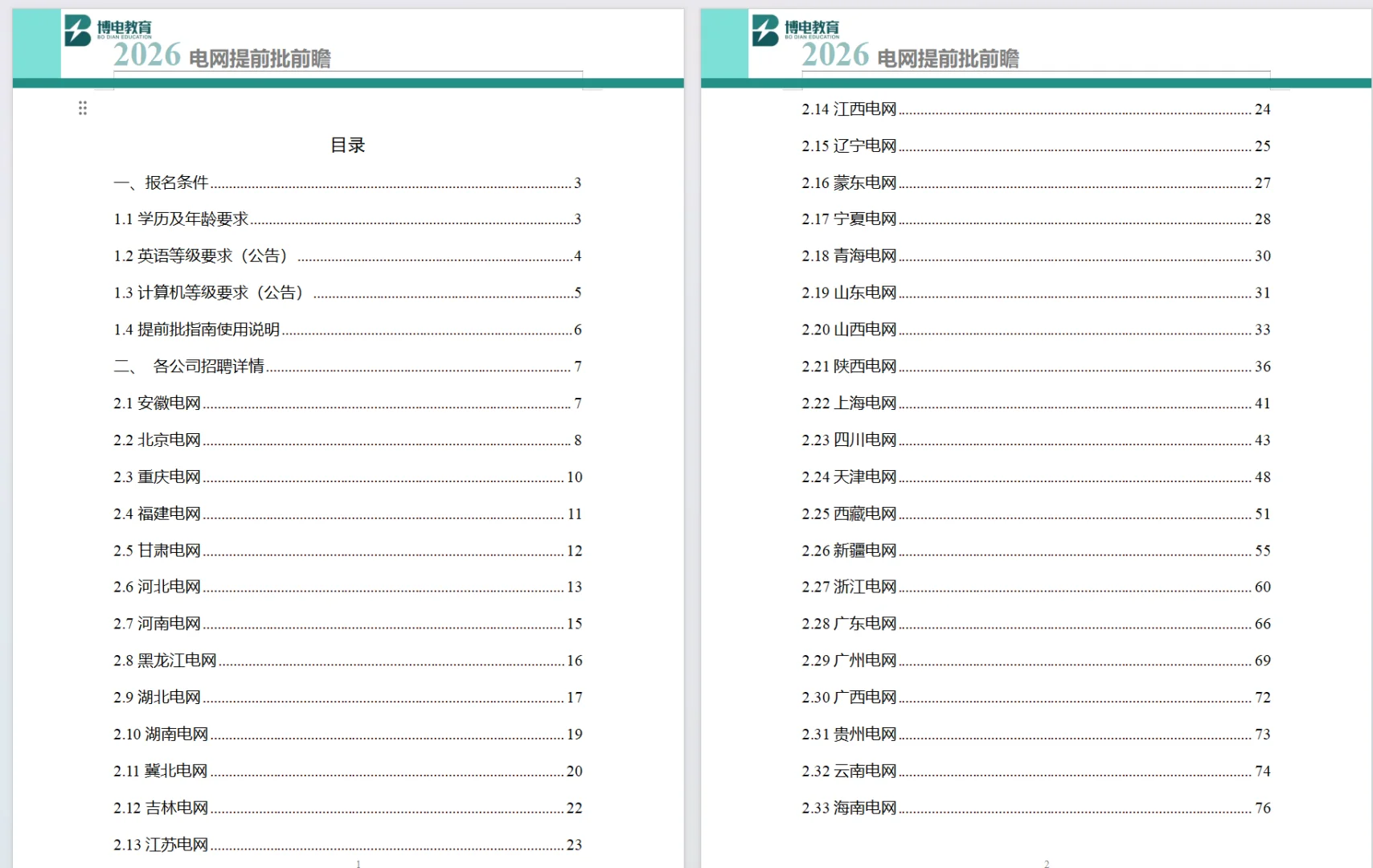Go to 2.13 江苏电网
Screen dimensions: 1373x868
pyautogui.click(x=347, y=845)
